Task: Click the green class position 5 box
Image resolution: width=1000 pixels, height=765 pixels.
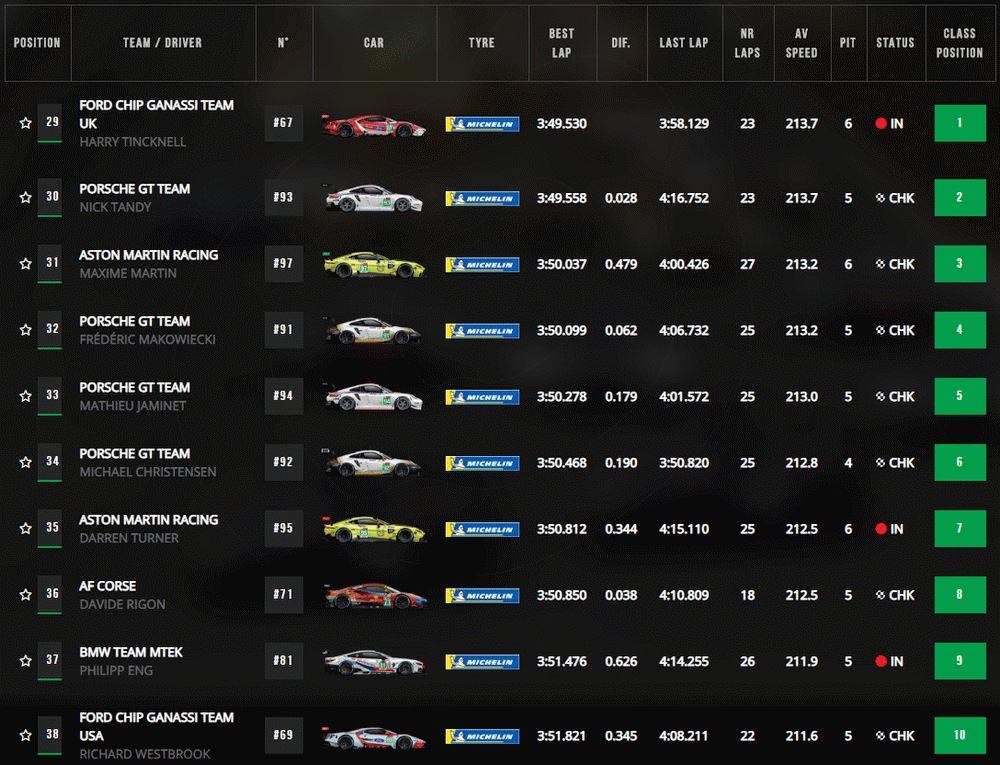Action: [959, 396]
